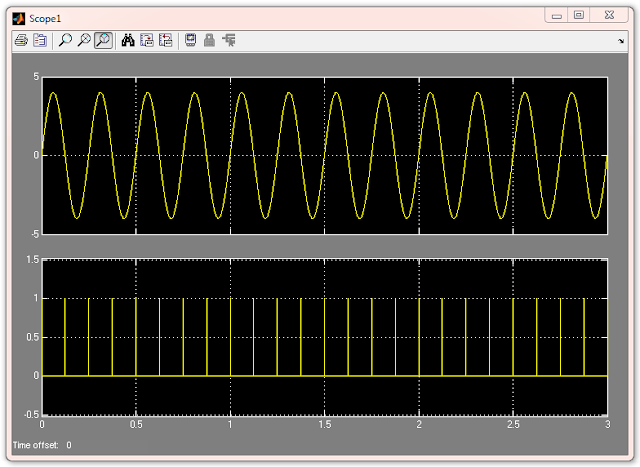The height and width of the screenshot is (467, 640).
Task: Open the system menu via the MATLAB title icon
Action: point(18,19)
